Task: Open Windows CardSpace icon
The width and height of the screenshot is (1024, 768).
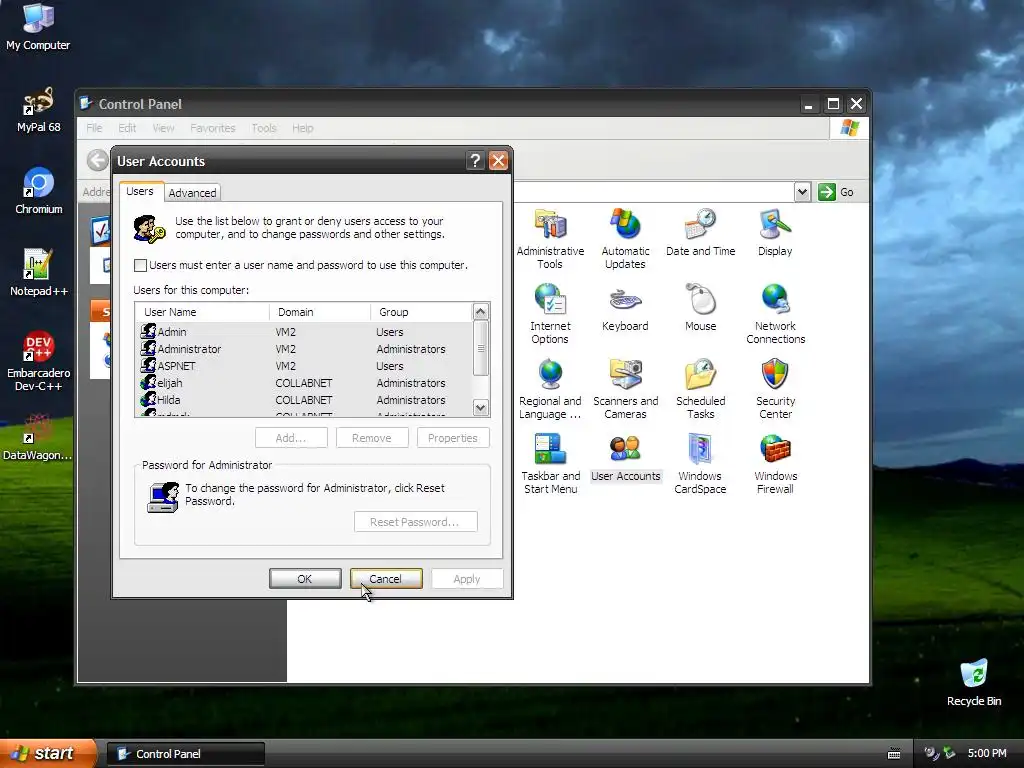Action: pyautogui.click(x=700, y=464)
